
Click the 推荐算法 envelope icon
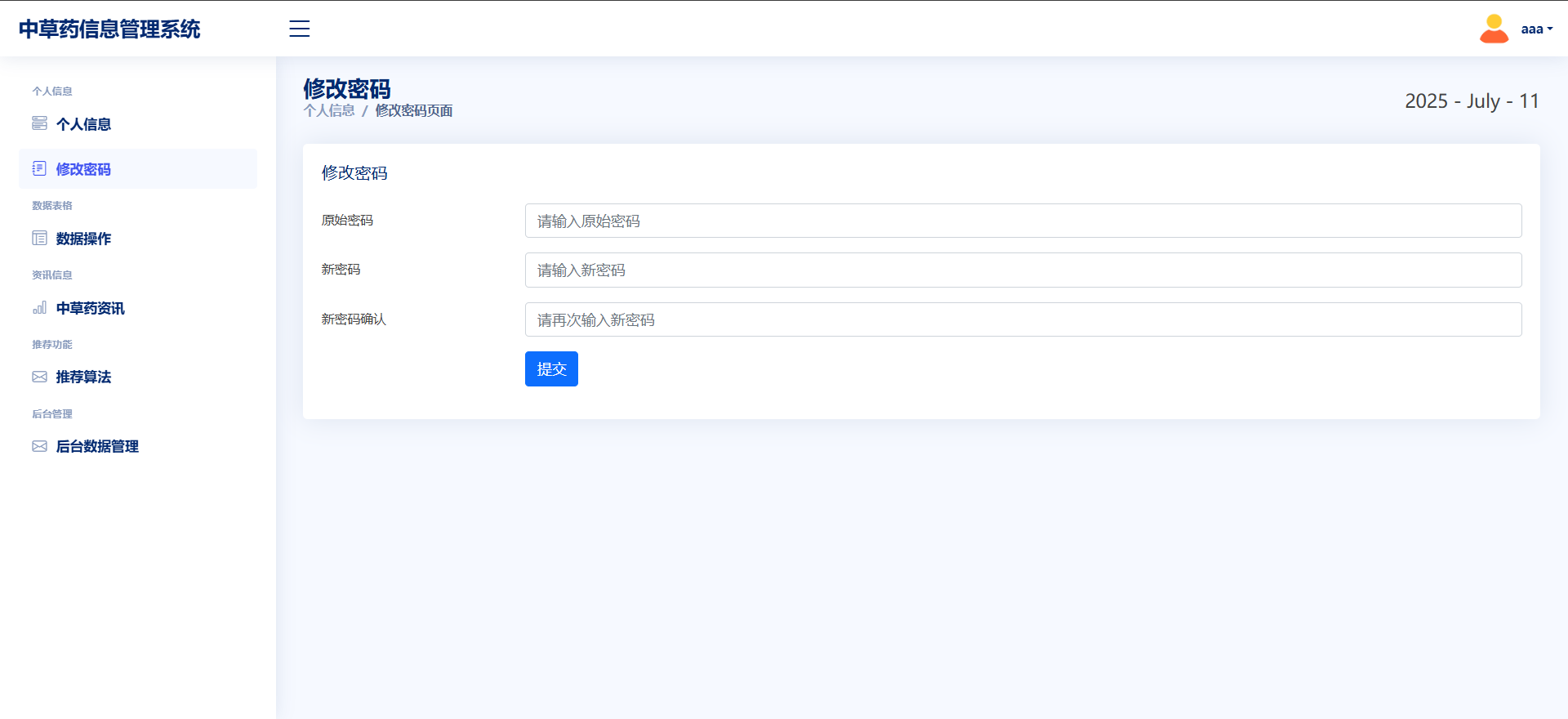pos(39,377)
